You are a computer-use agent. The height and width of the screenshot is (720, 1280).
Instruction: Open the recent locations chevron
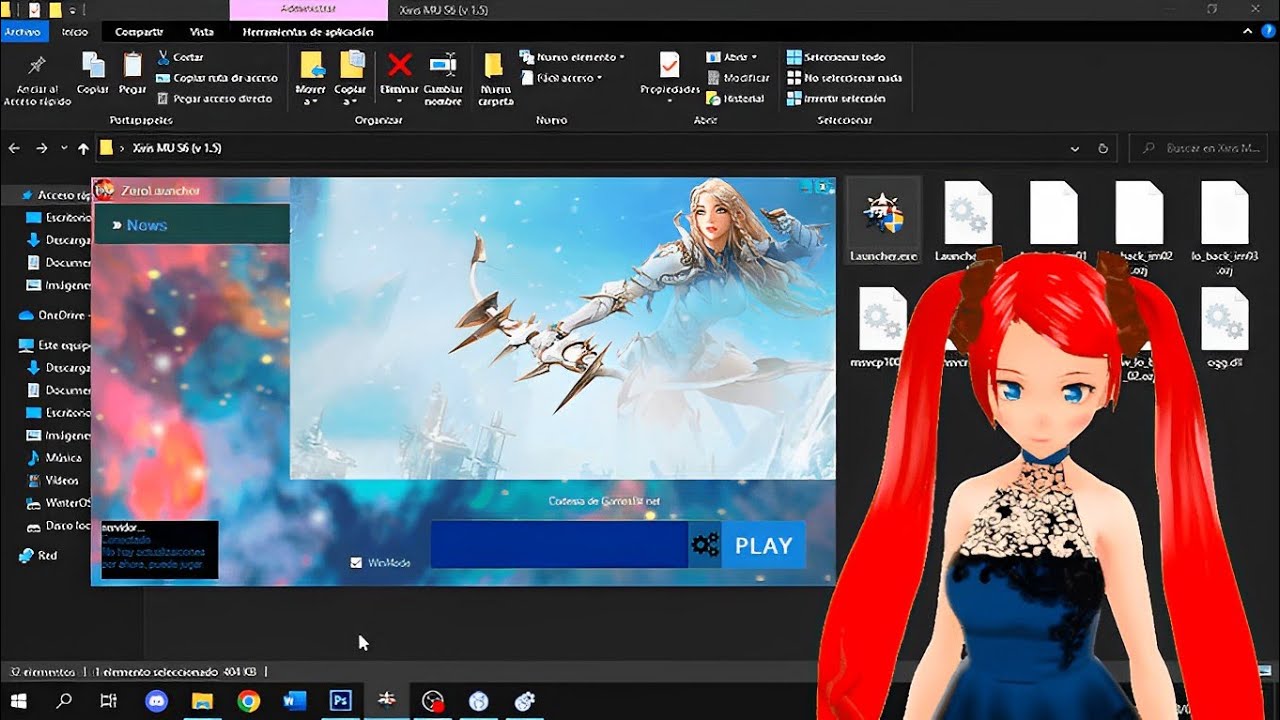[x=63, y=148]
